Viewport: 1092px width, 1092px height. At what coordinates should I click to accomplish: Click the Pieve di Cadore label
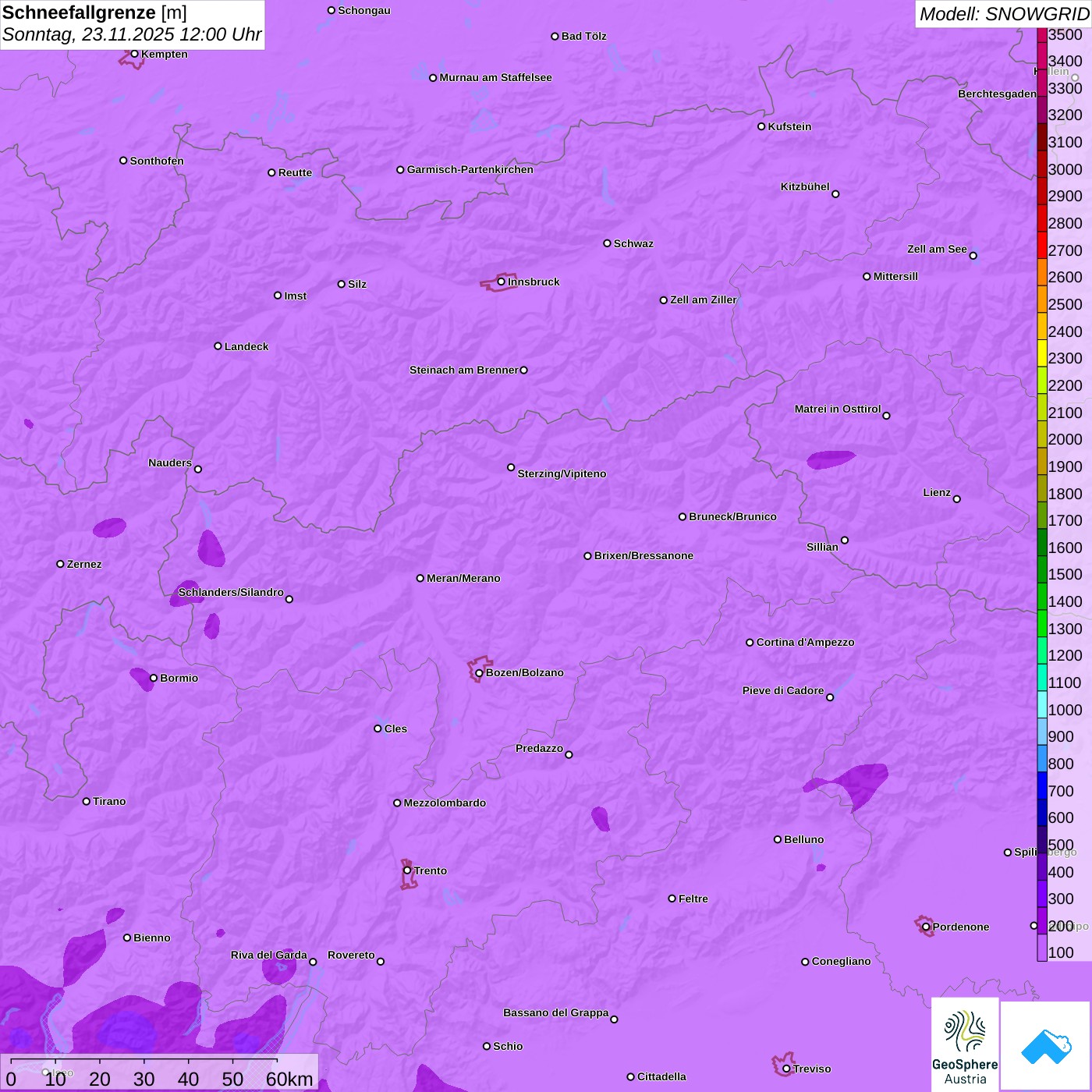783,690
